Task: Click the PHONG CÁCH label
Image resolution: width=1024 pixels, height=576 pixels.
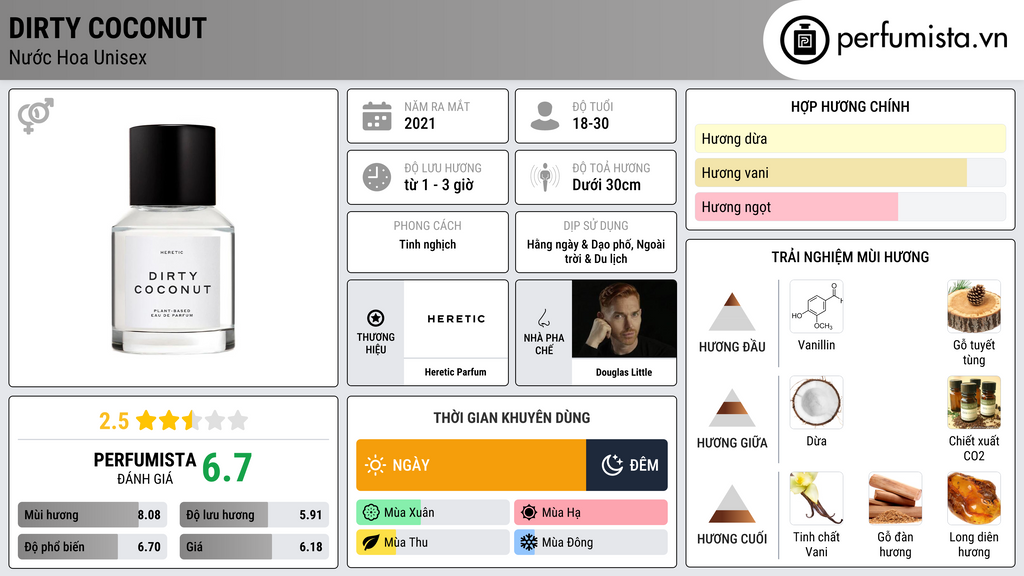Action: click(427, 225)
